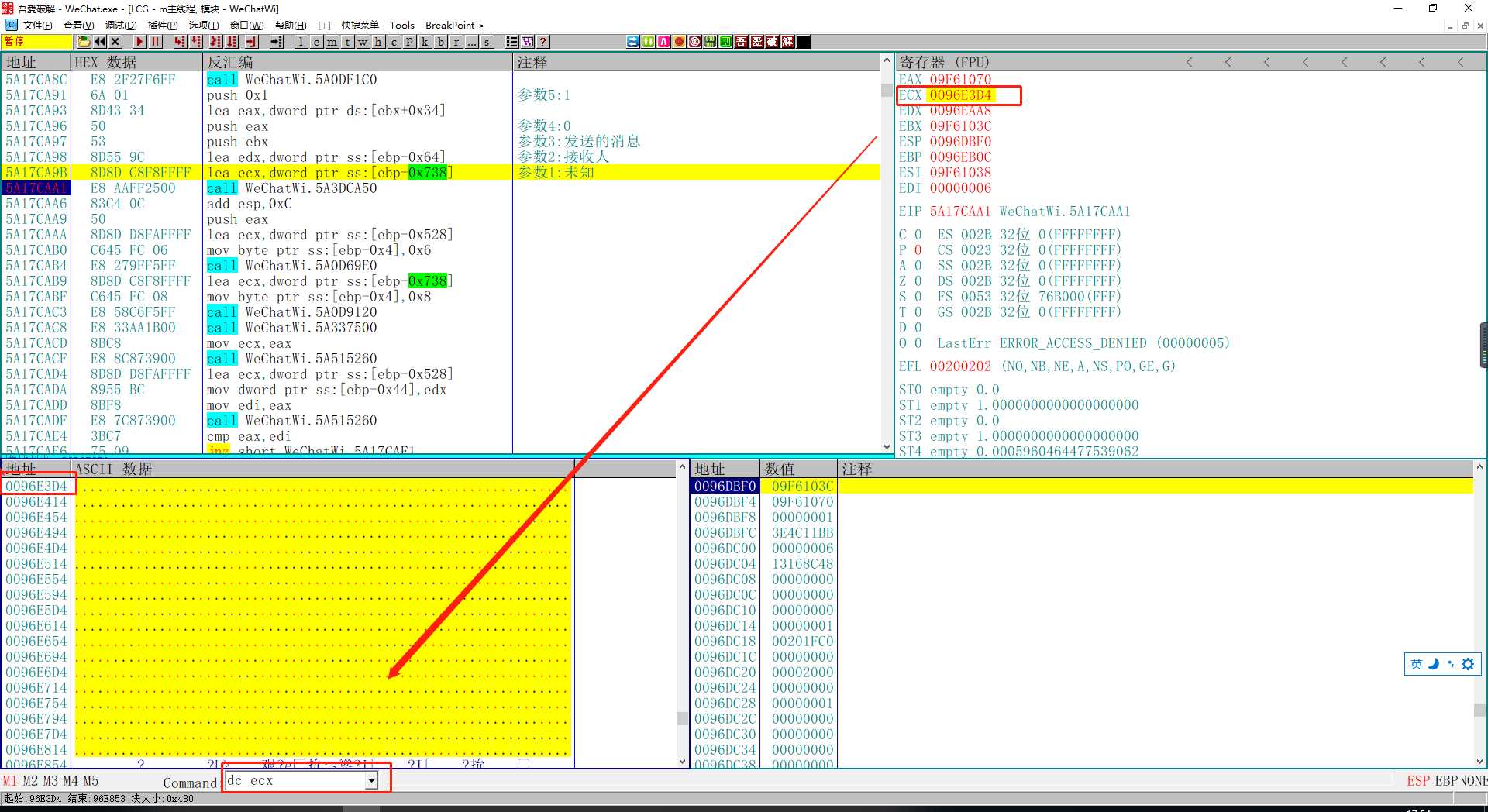Select the EIP register line 5A17CAA1
Screen dimensions: 1488x812
(1014, 212)
